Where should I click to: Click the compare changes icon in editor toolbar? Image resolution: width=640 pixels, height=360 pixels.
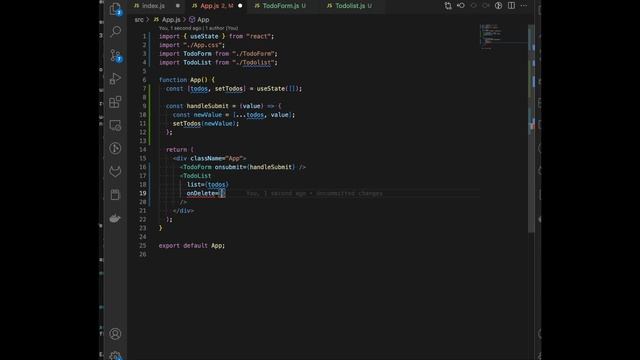pyautogui.click(x=448, y=6)
